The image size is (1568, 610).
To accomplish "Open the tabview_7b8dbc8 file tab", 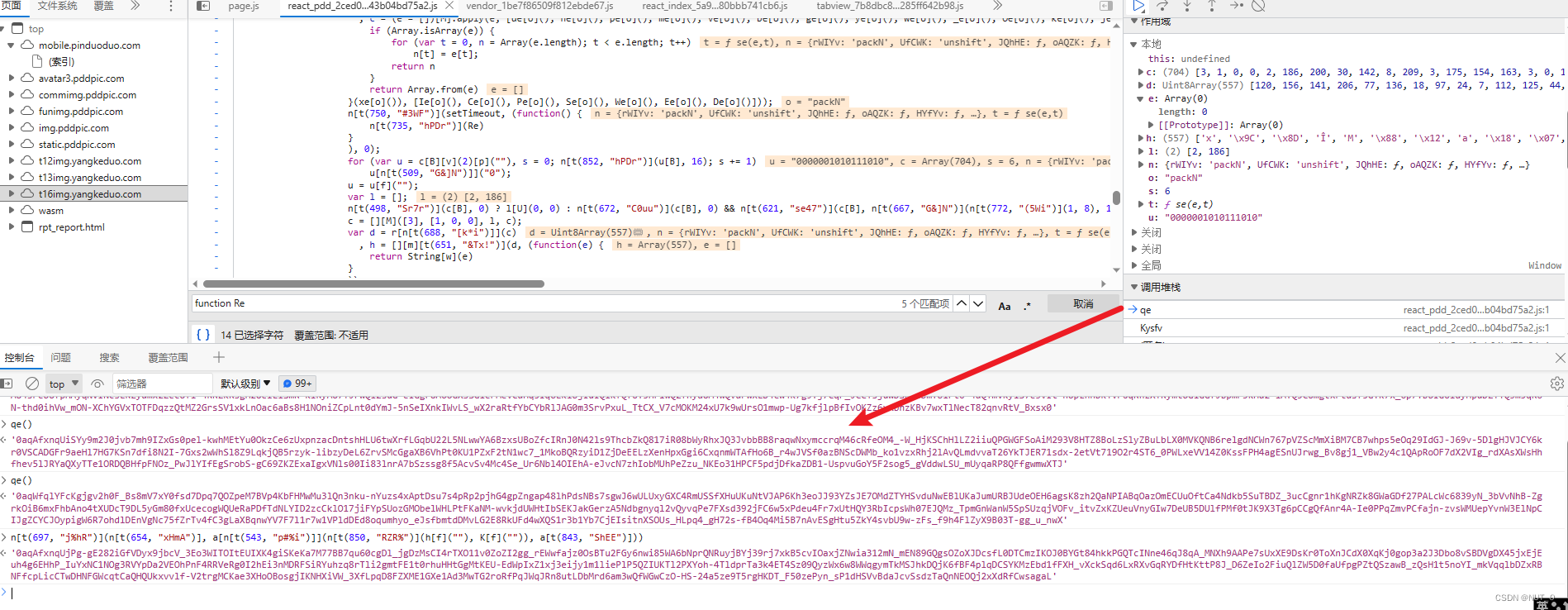I will pyautogui.click(x=890, y=6).
